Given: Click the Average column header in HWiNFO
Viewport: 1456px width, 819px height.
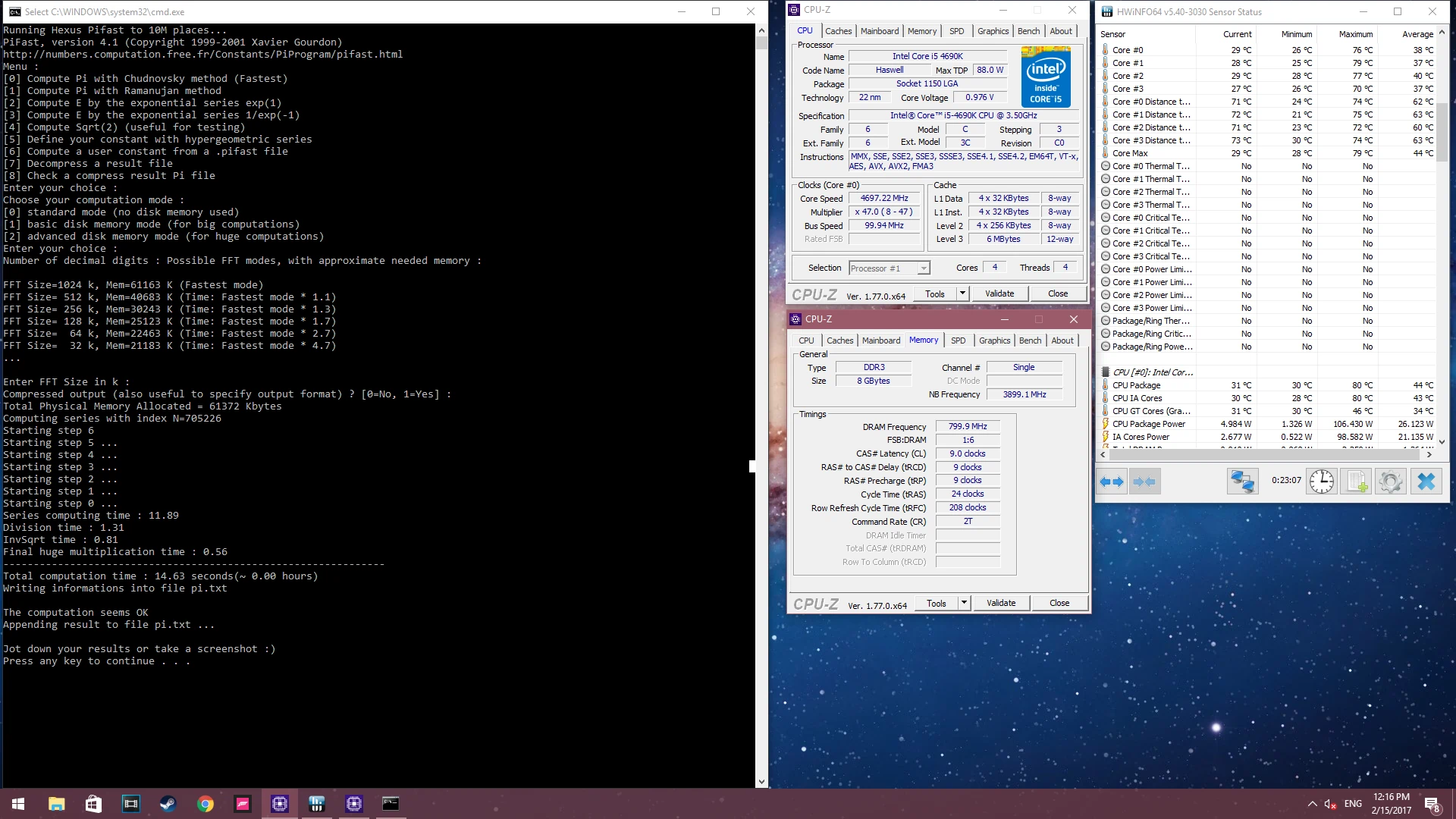Looking at the screenshot, I should (1407, 34).
